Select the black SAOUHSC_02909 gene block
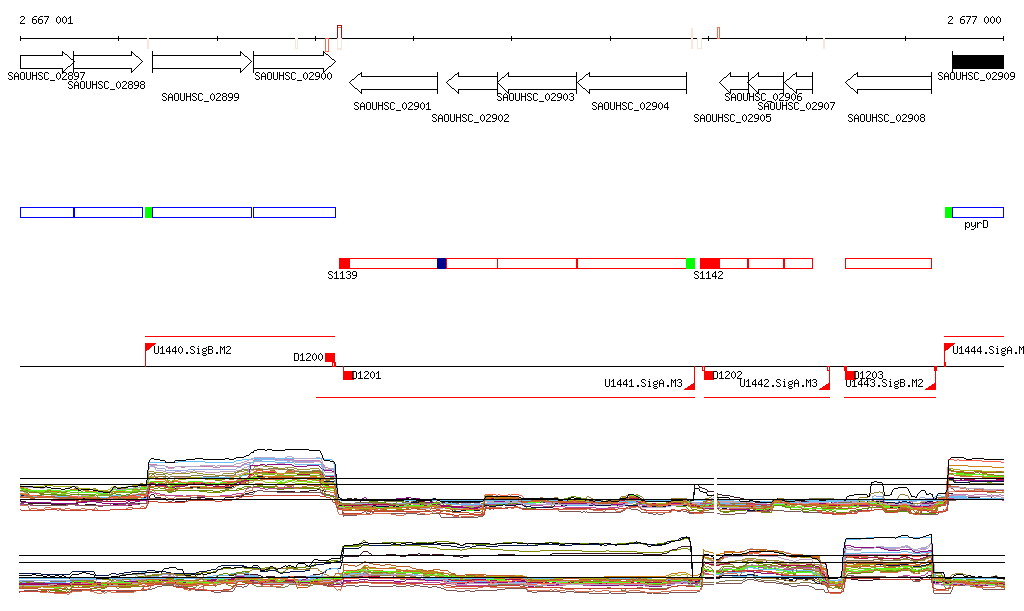This screenshot has width=1024, height=611. pyautogui.click(x=978, y=61)
